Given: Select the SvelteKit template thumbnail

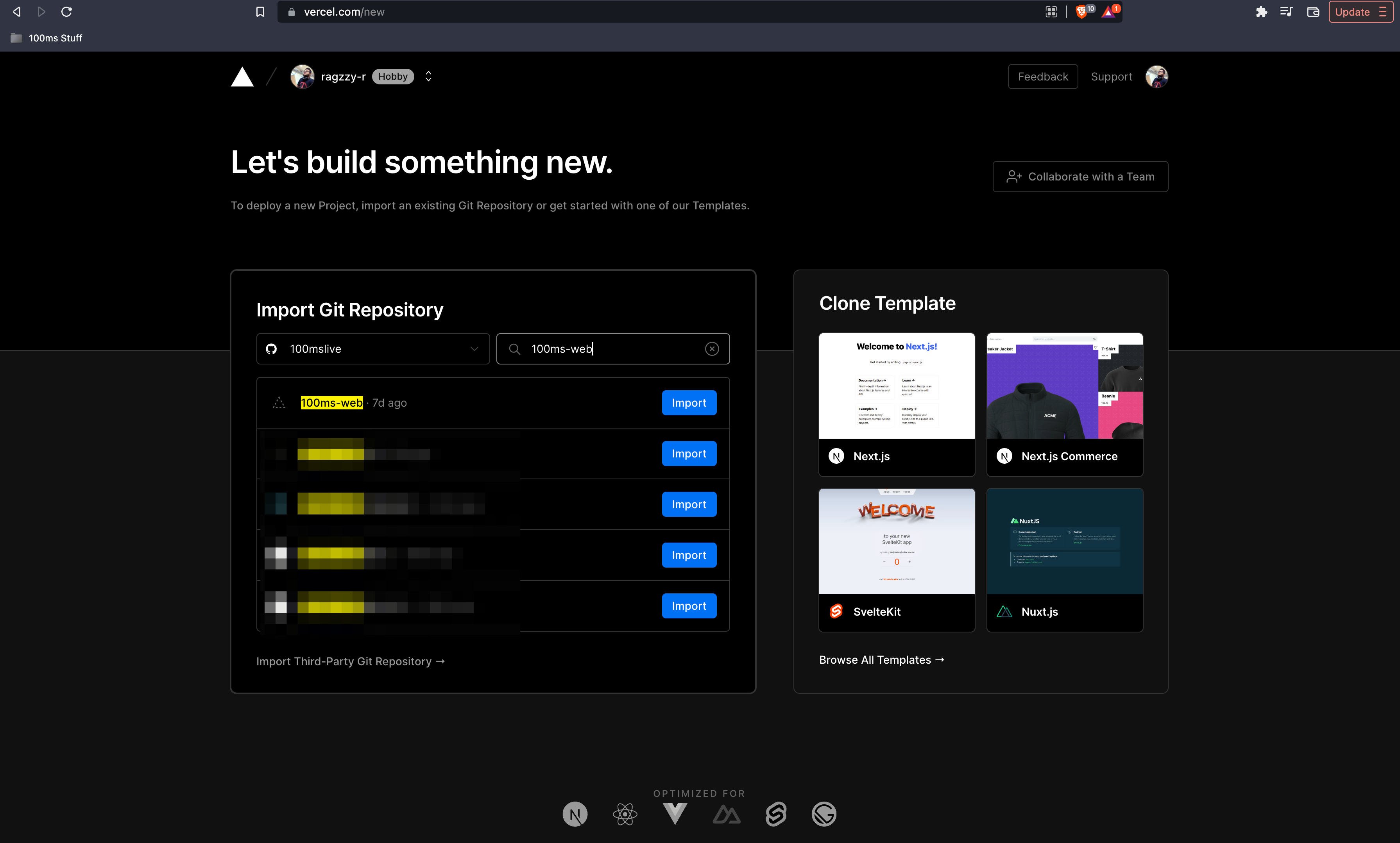Looking at the screenshot, I should pos(897,541).
